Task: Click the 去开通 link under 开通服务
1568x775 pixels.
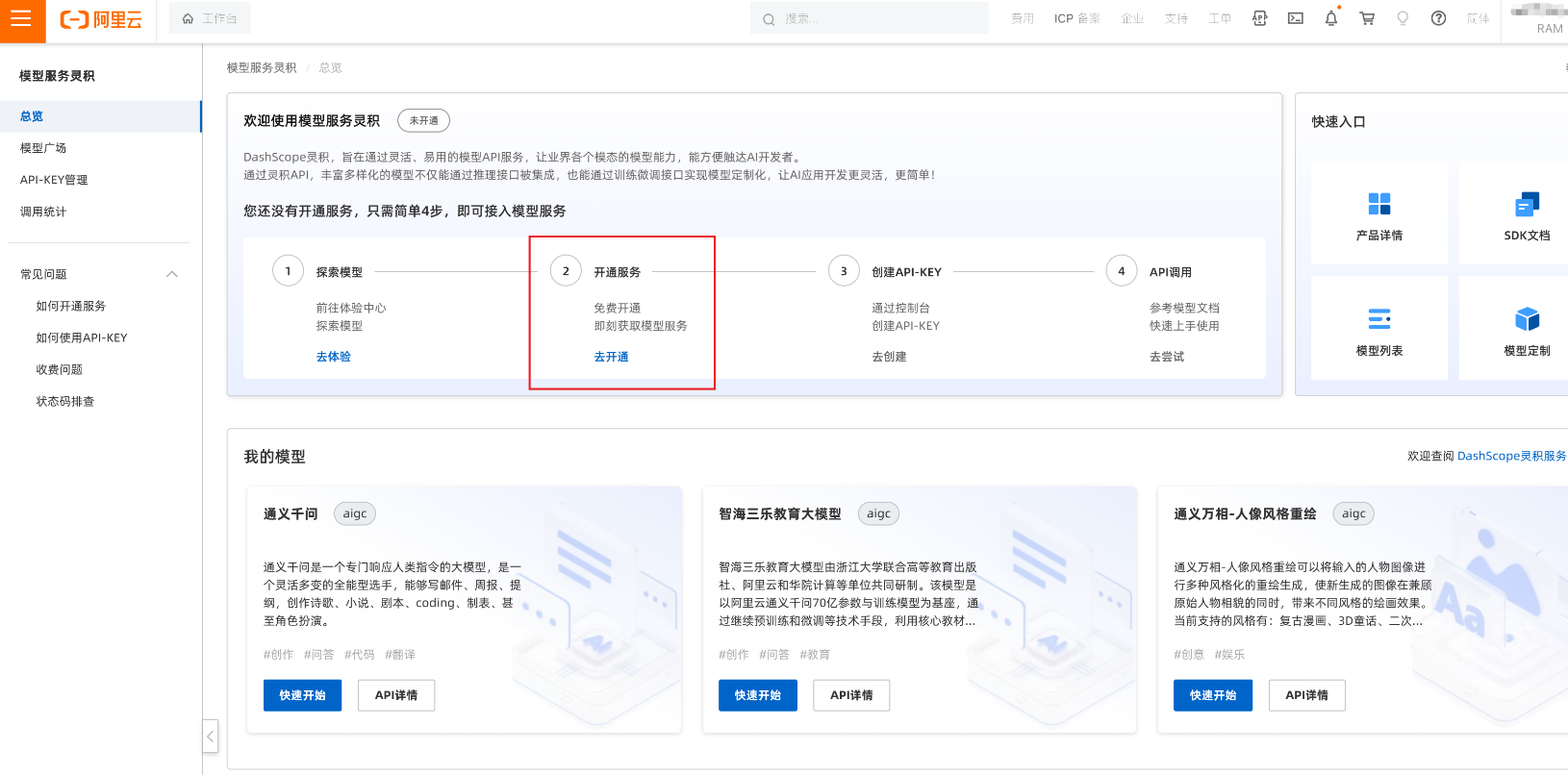Action: coord(611,357)
